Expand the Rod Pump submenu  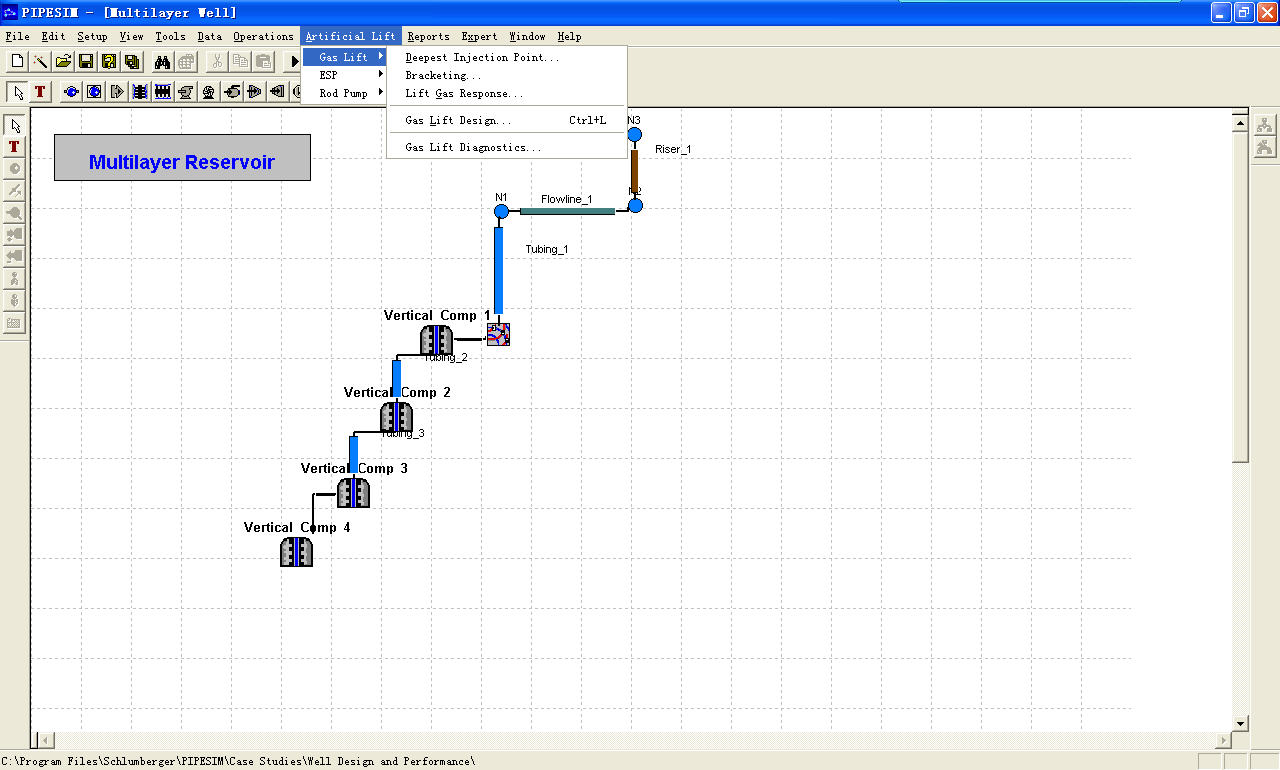point(345,93)
